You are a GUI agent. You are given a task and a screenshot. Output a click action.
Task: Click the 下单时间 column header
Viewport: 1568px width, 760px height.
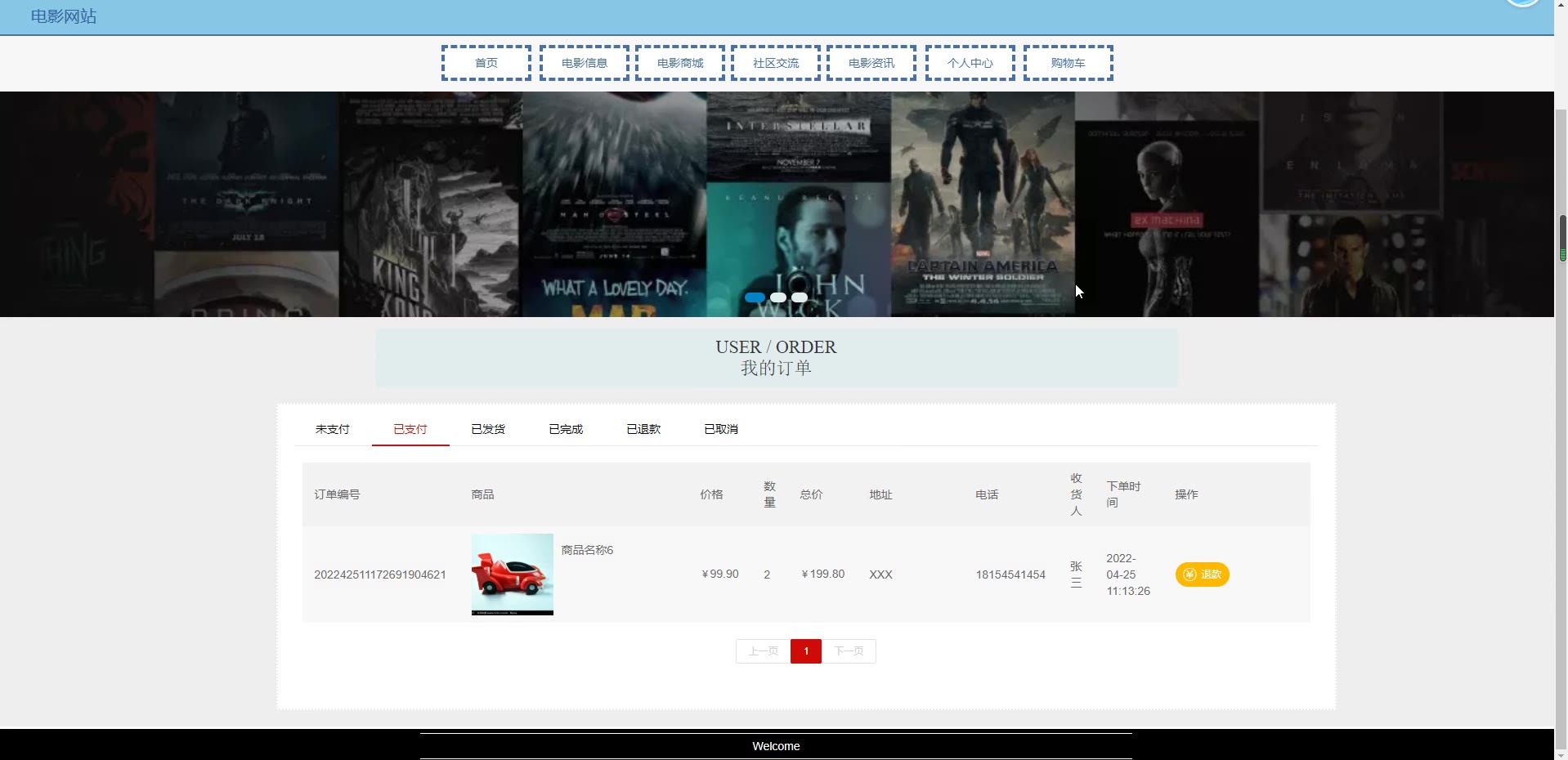click(x=1123, y=494)
